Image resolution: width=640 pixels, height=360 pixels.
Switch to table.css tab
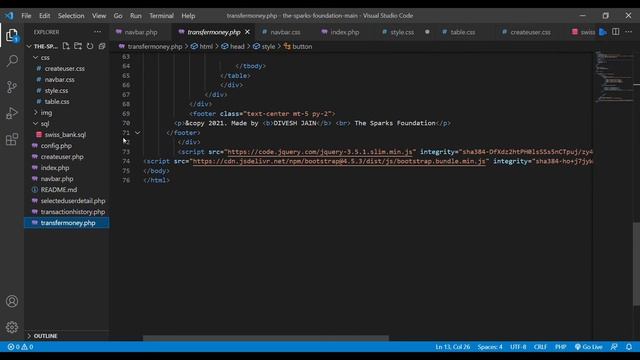[462, 32]
